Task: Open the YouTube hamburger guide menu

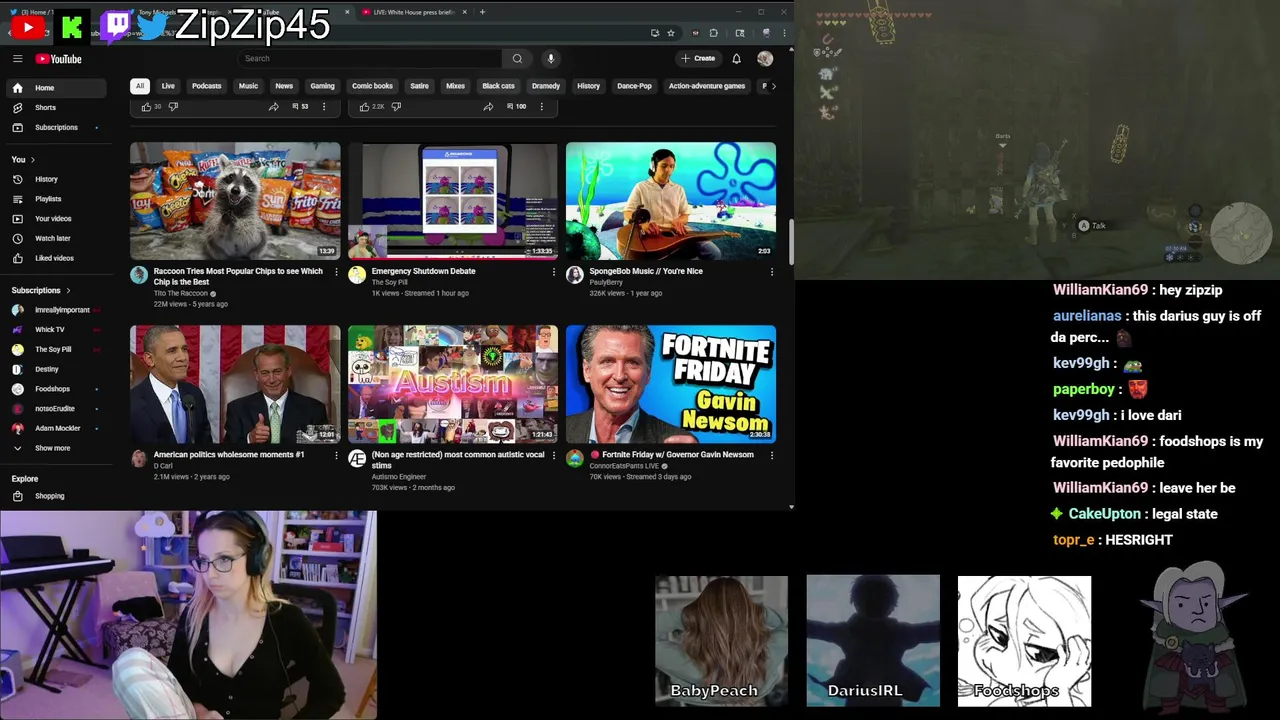Action: click(17, 59)
